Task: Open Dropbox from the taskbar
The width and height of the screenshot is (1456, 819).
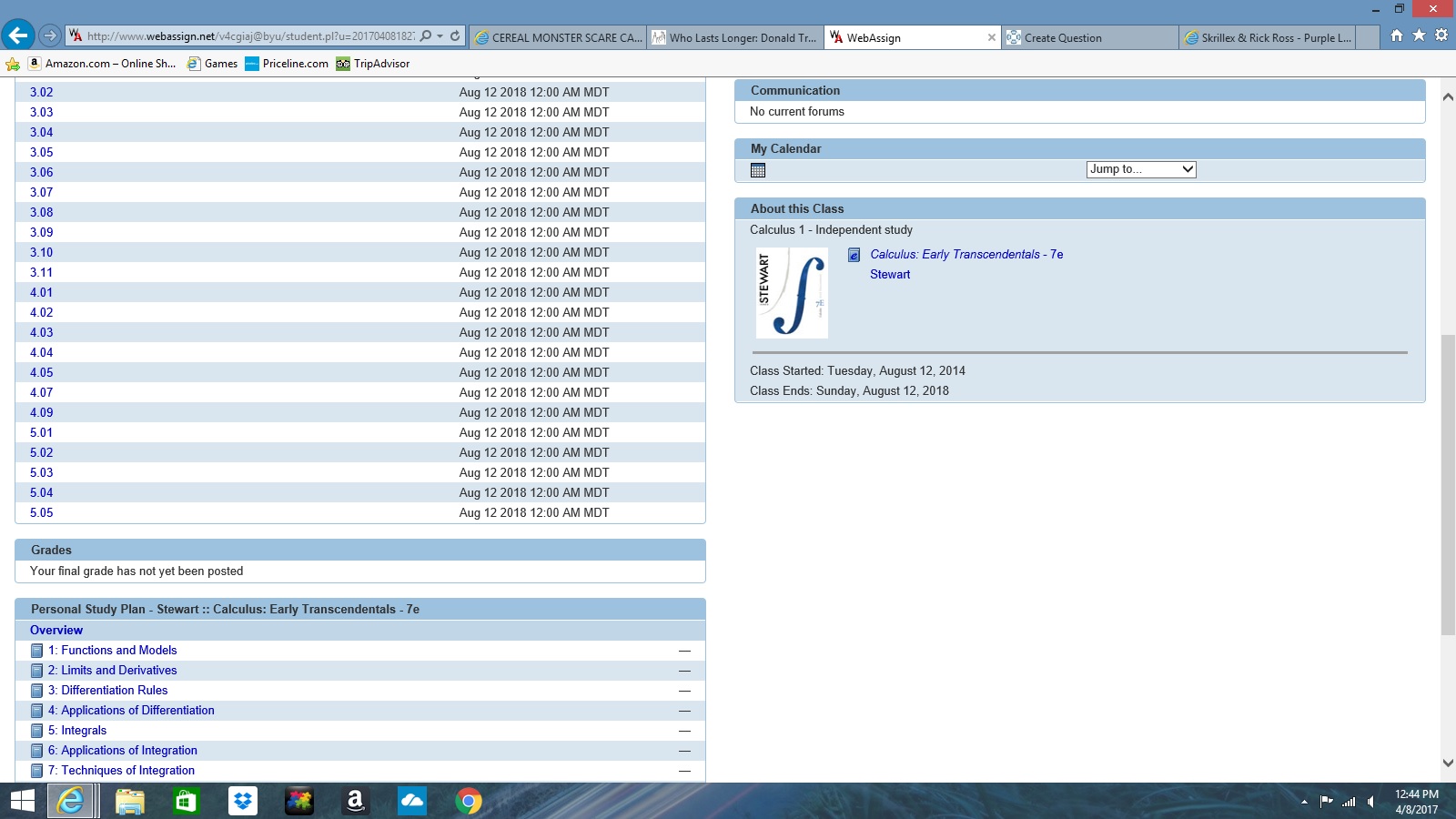Action: point(243,801)
